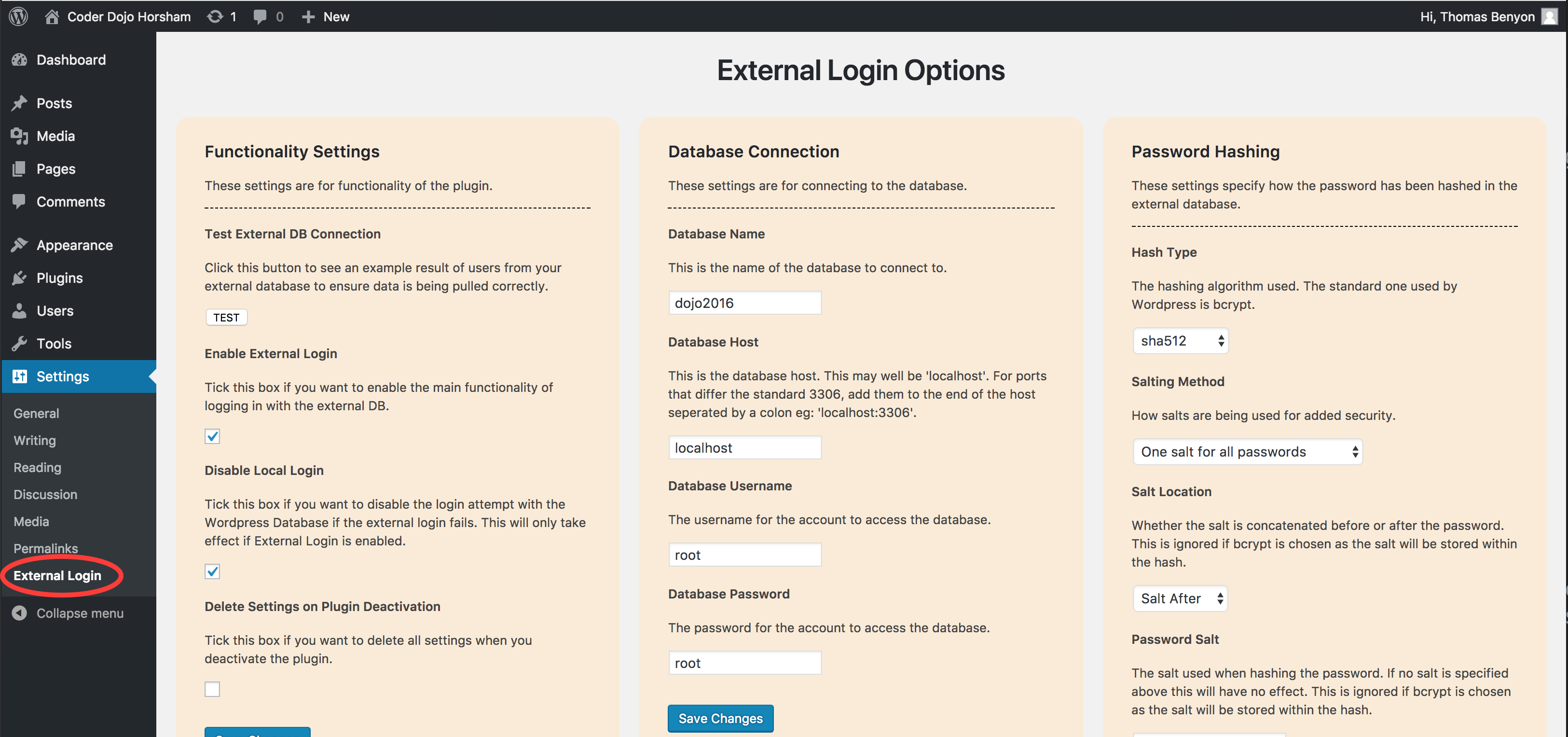Image resolution: width=1568 pixels, height=737 pixels.
Task: Untick the Disable Local Login checkbox
Action: (x=212, y=571)
